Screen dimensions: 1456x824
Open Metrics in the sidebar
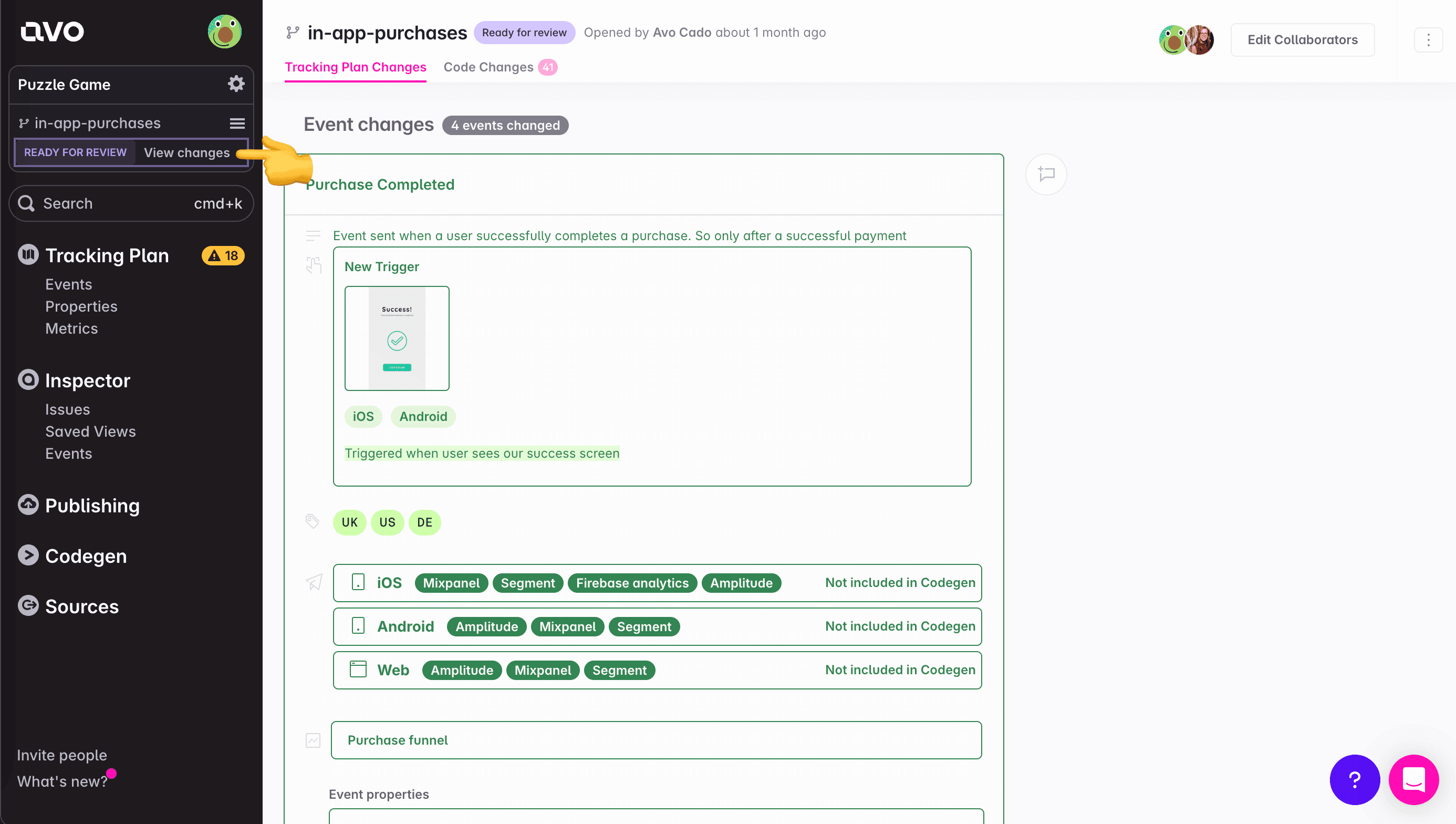click(71, 329)
